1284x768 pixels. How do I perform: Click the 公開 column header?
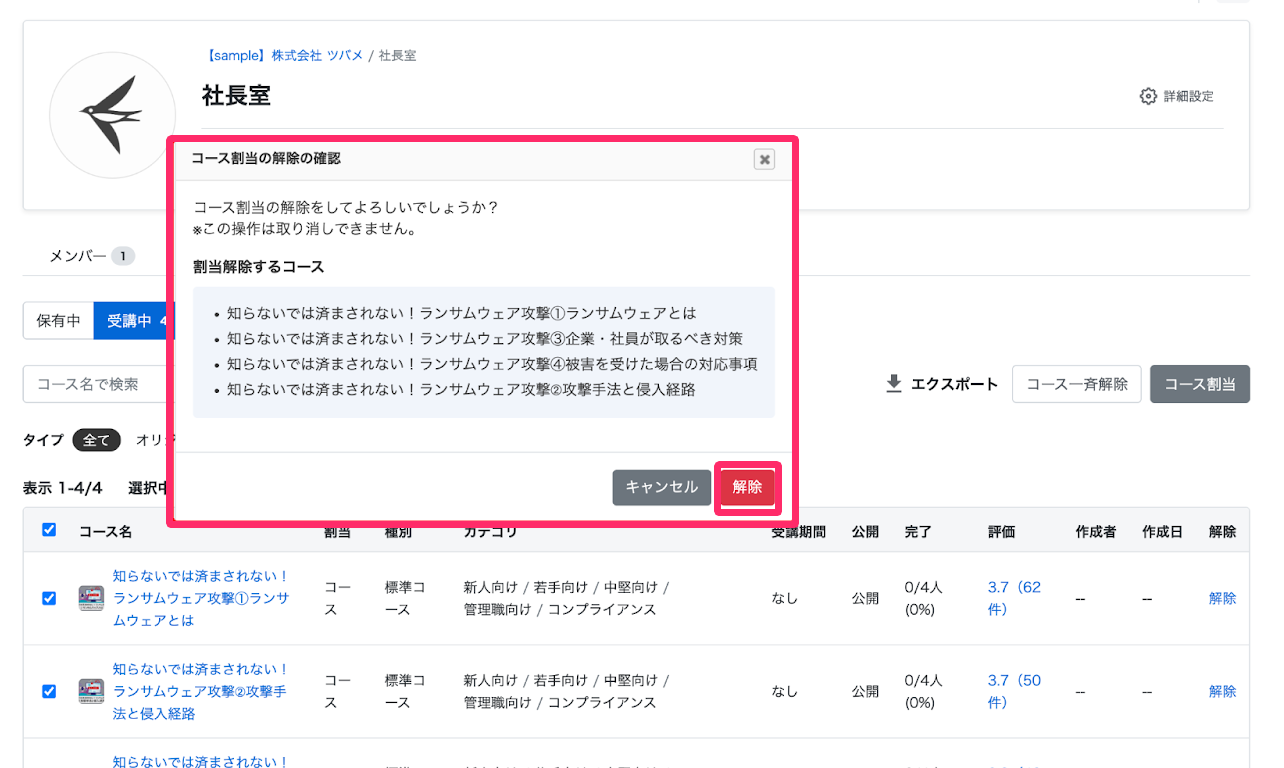pos(865,532)
